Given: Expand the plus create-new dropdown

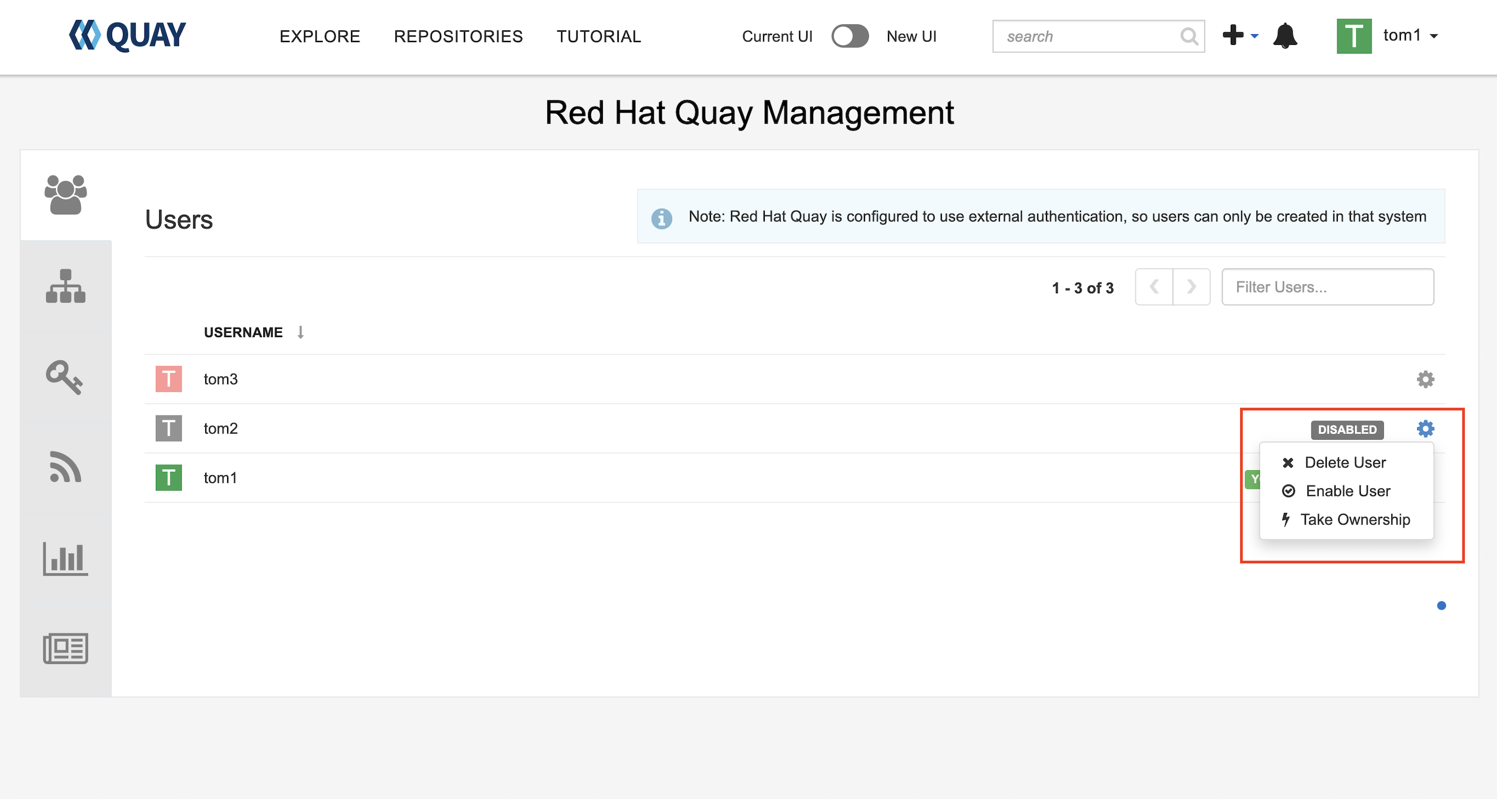Looking at the screenshot, I should pos(1239,35).
